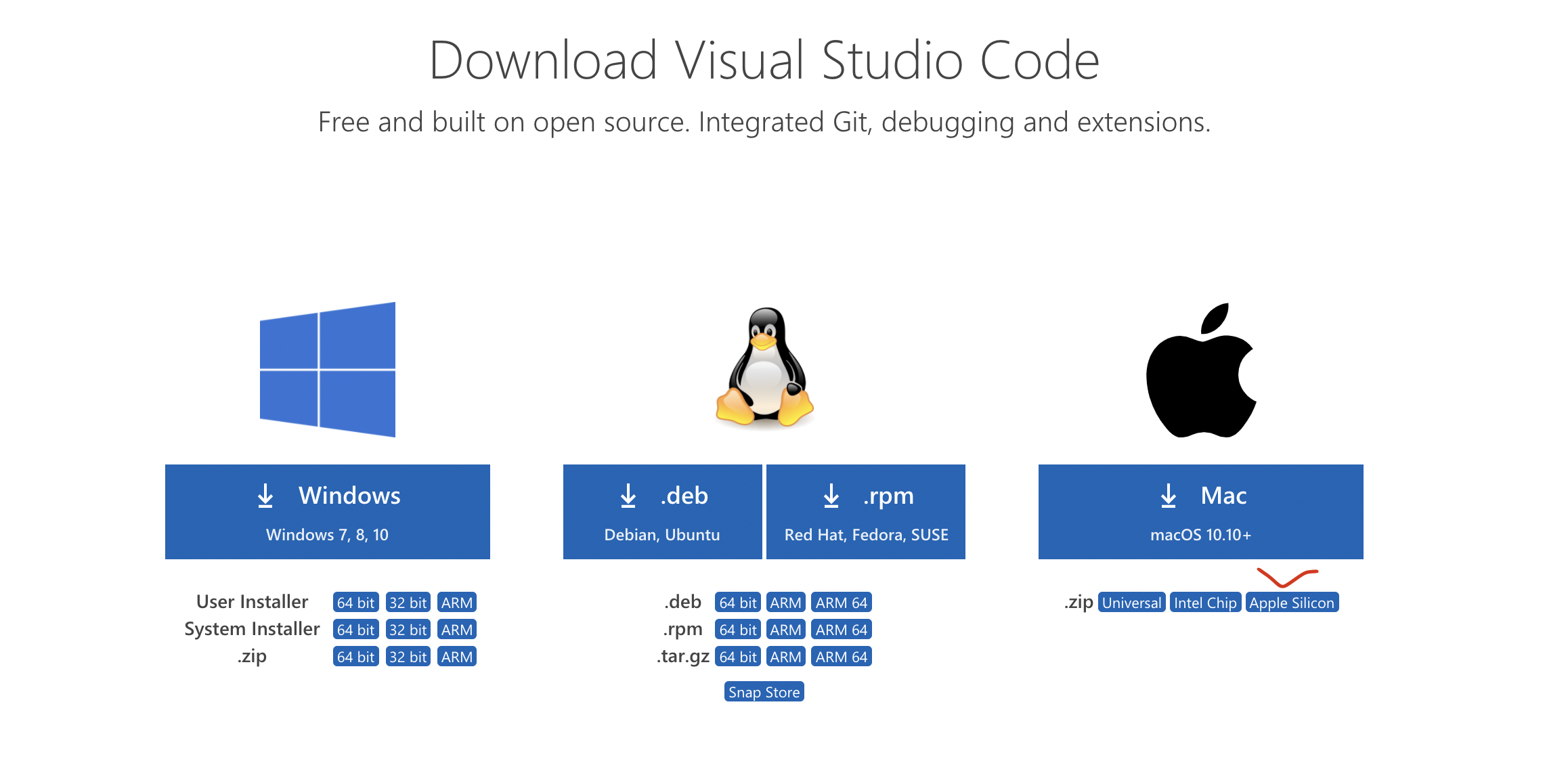Select System Installer 64 bit
Viewport: 1568px width, 780px height.
click(x=355, y=630)
